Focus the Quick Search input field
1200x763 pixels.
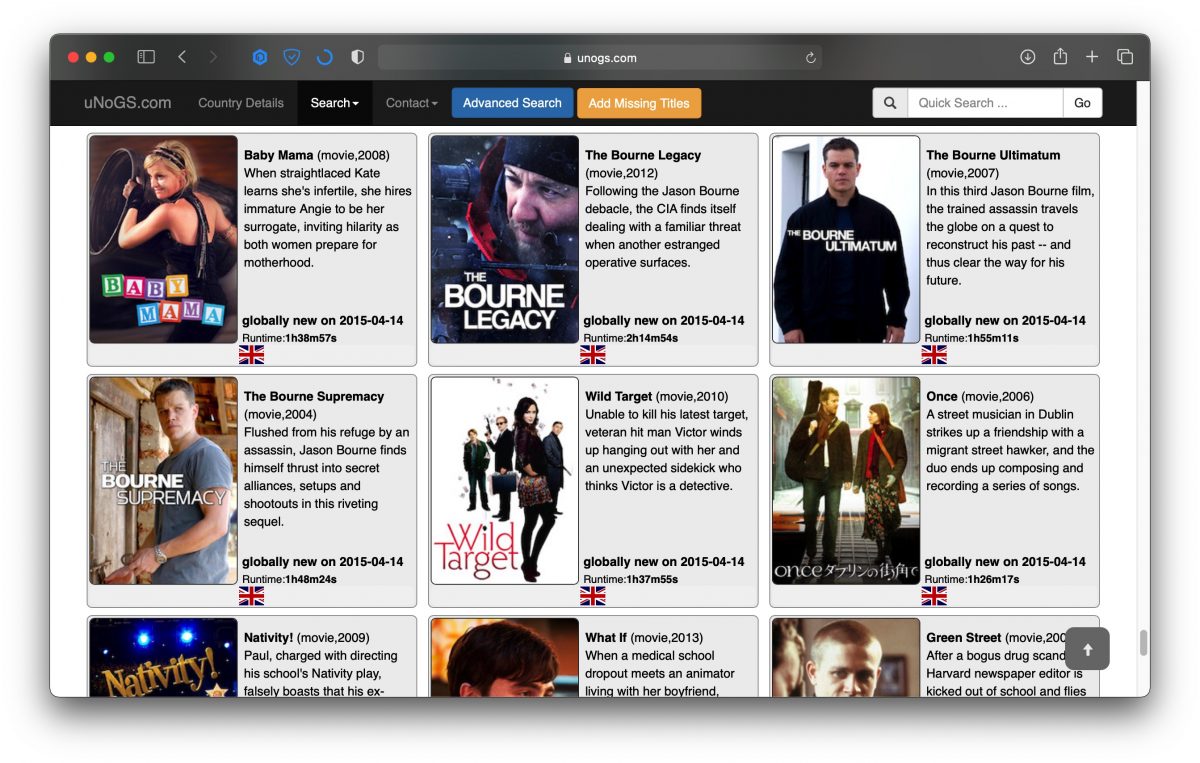pos(985,103)
